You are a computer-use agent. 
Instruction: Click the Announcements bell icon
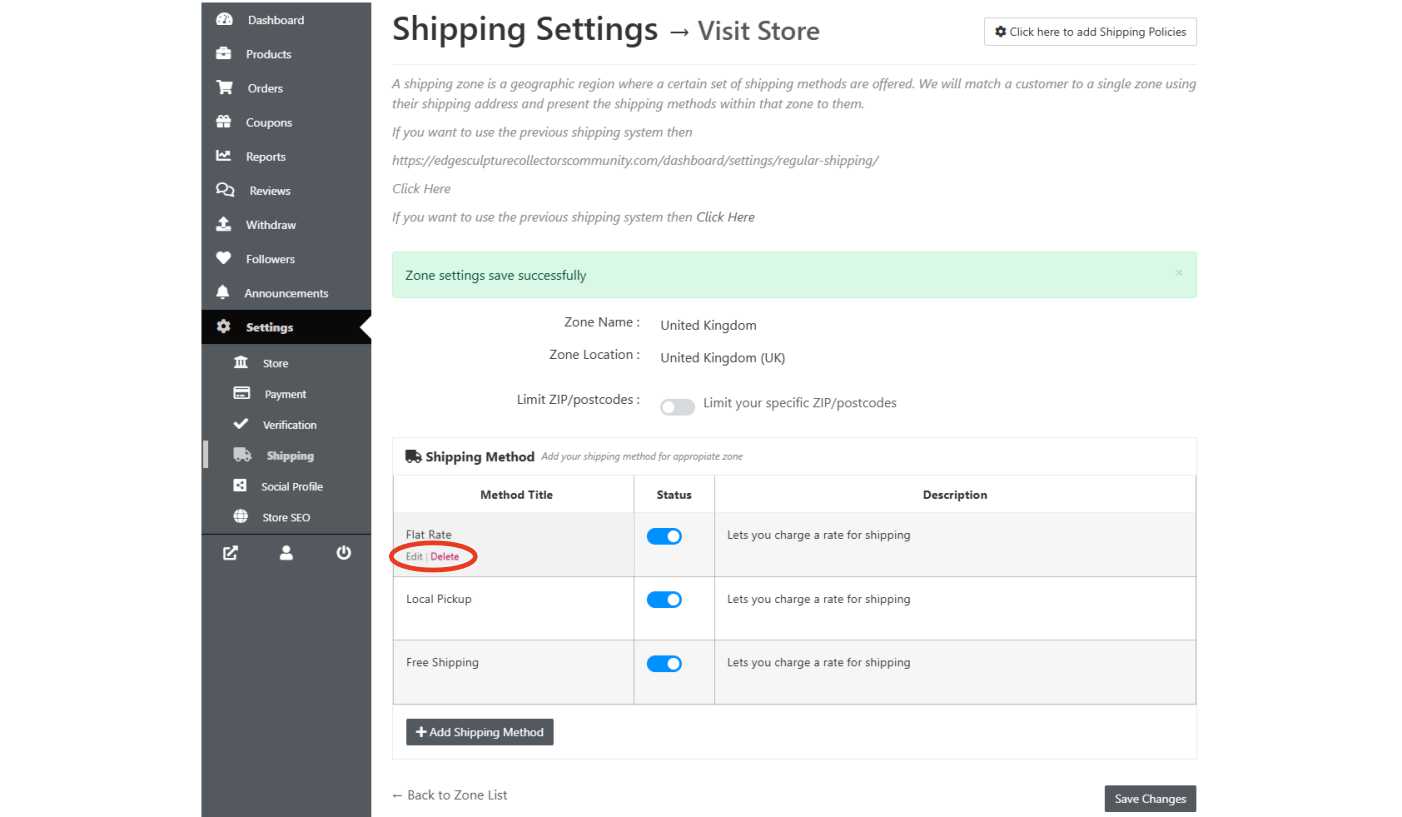click(x=224, y=293)
